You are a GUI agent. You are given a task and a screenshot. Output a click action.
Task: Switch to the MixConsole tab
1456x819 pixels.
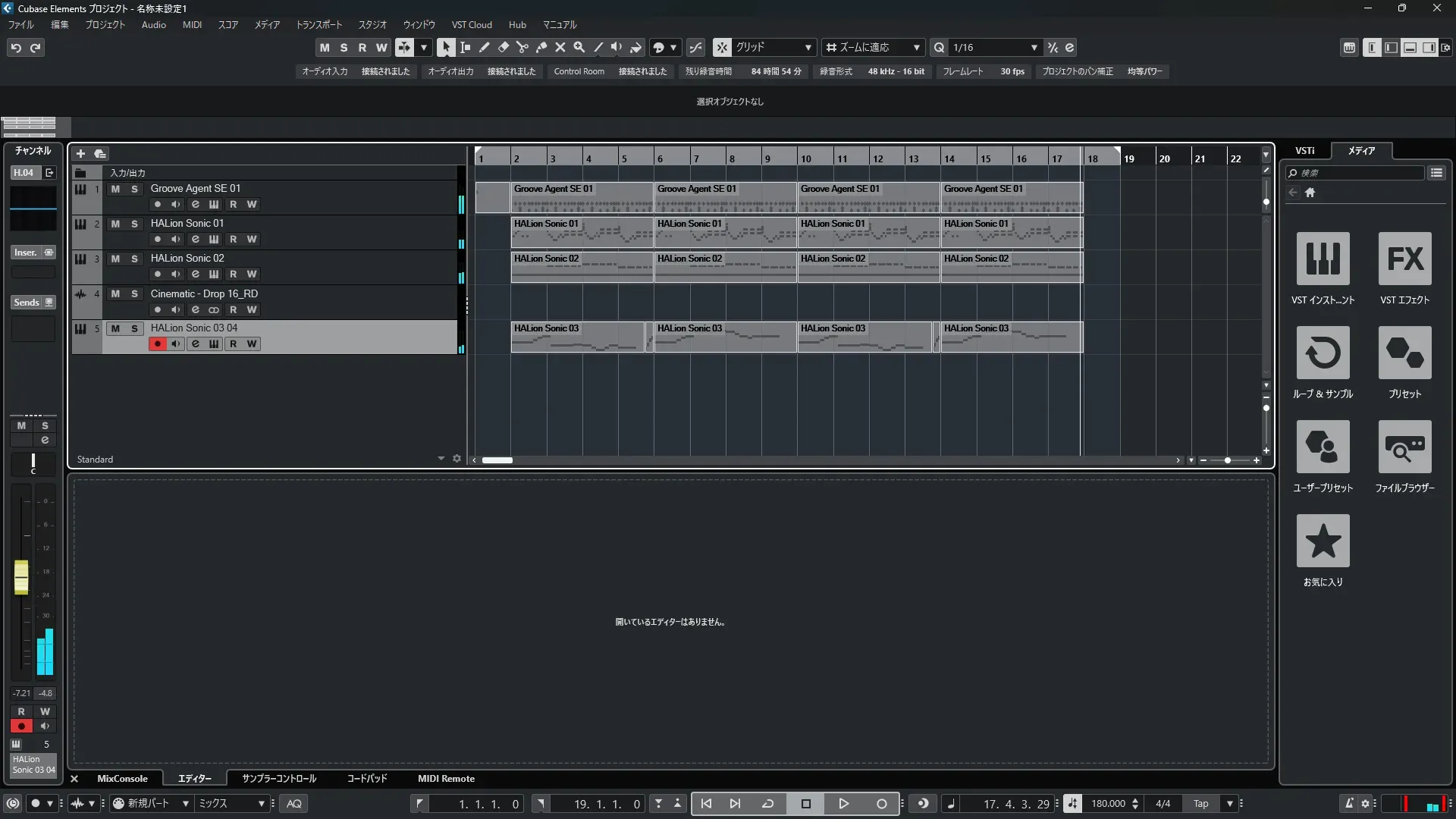122,779
